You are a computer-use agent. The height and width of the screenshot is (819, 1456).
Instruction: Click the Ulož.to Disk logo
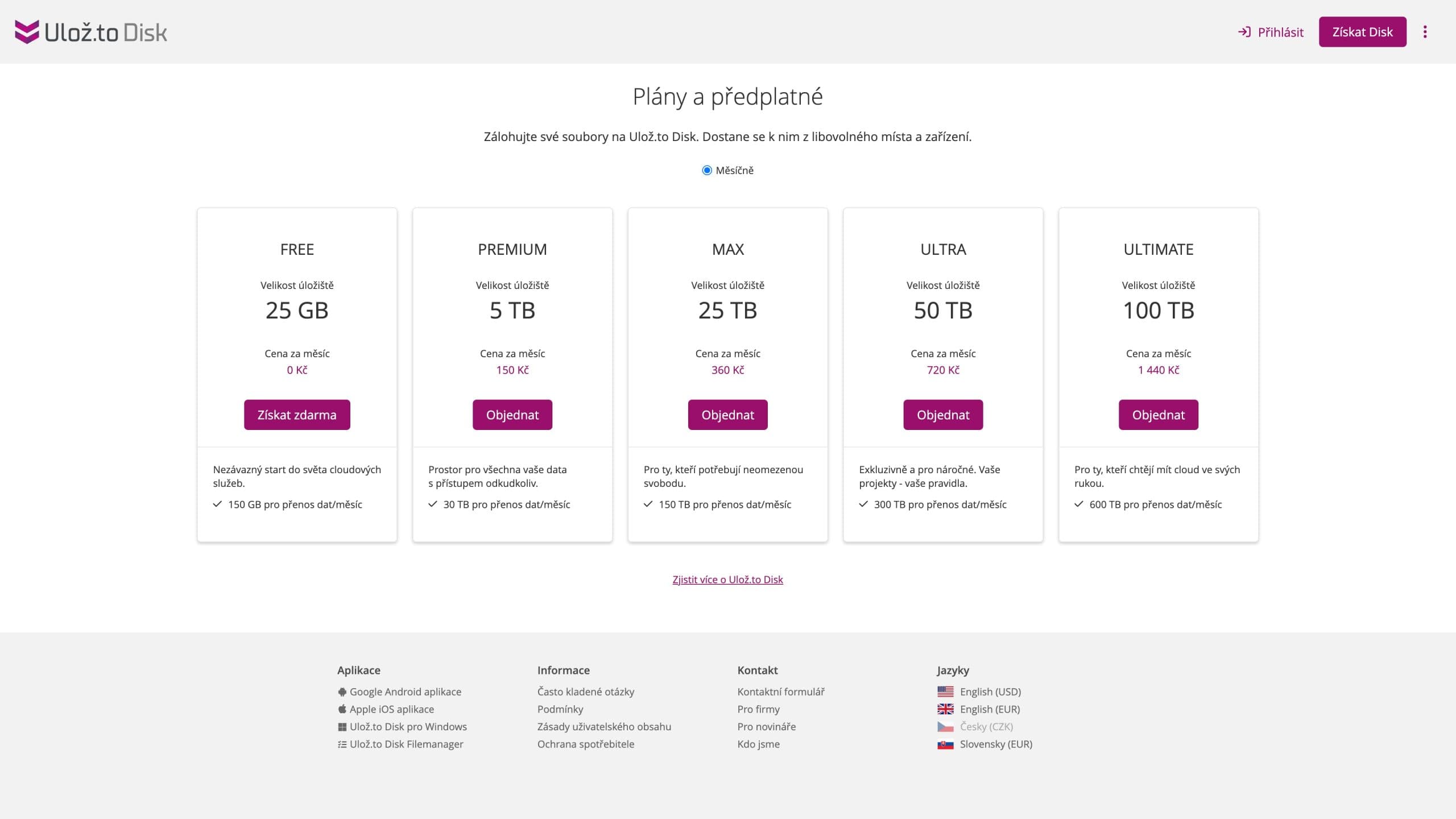pyautogui.click(x=91, y=32)
